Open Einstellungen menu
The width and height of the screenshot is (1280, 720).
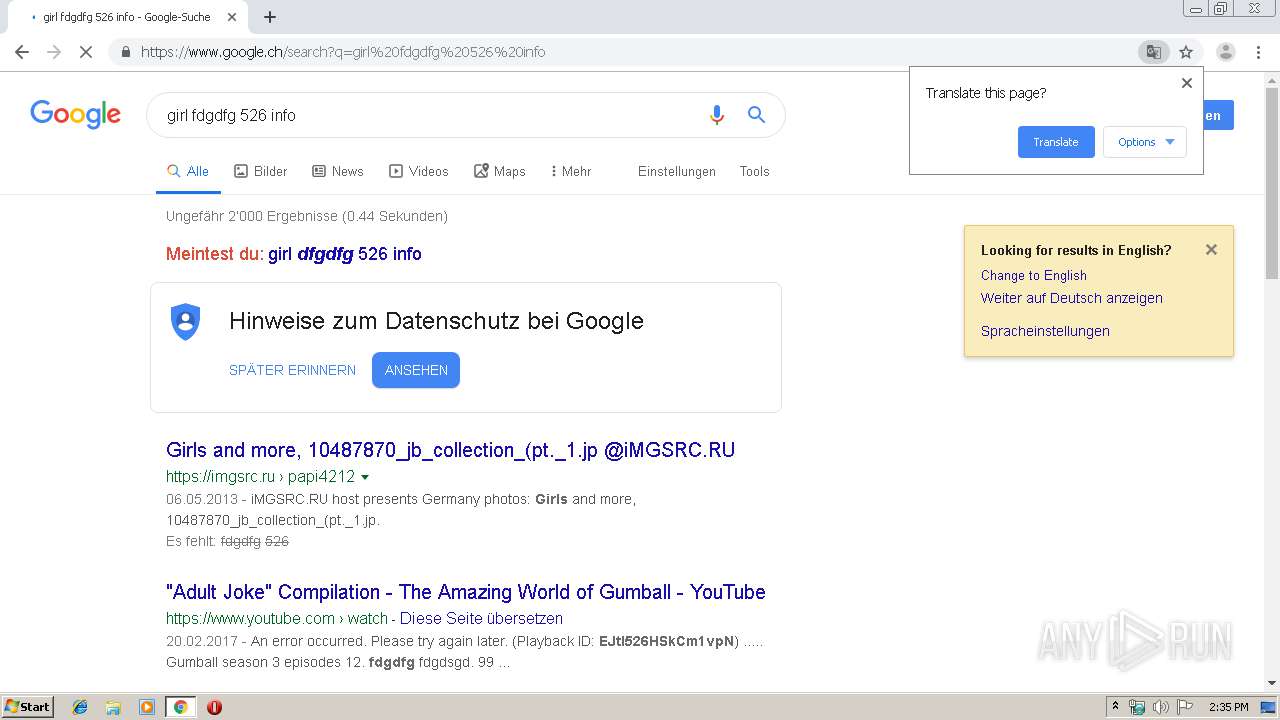[677, 171]
